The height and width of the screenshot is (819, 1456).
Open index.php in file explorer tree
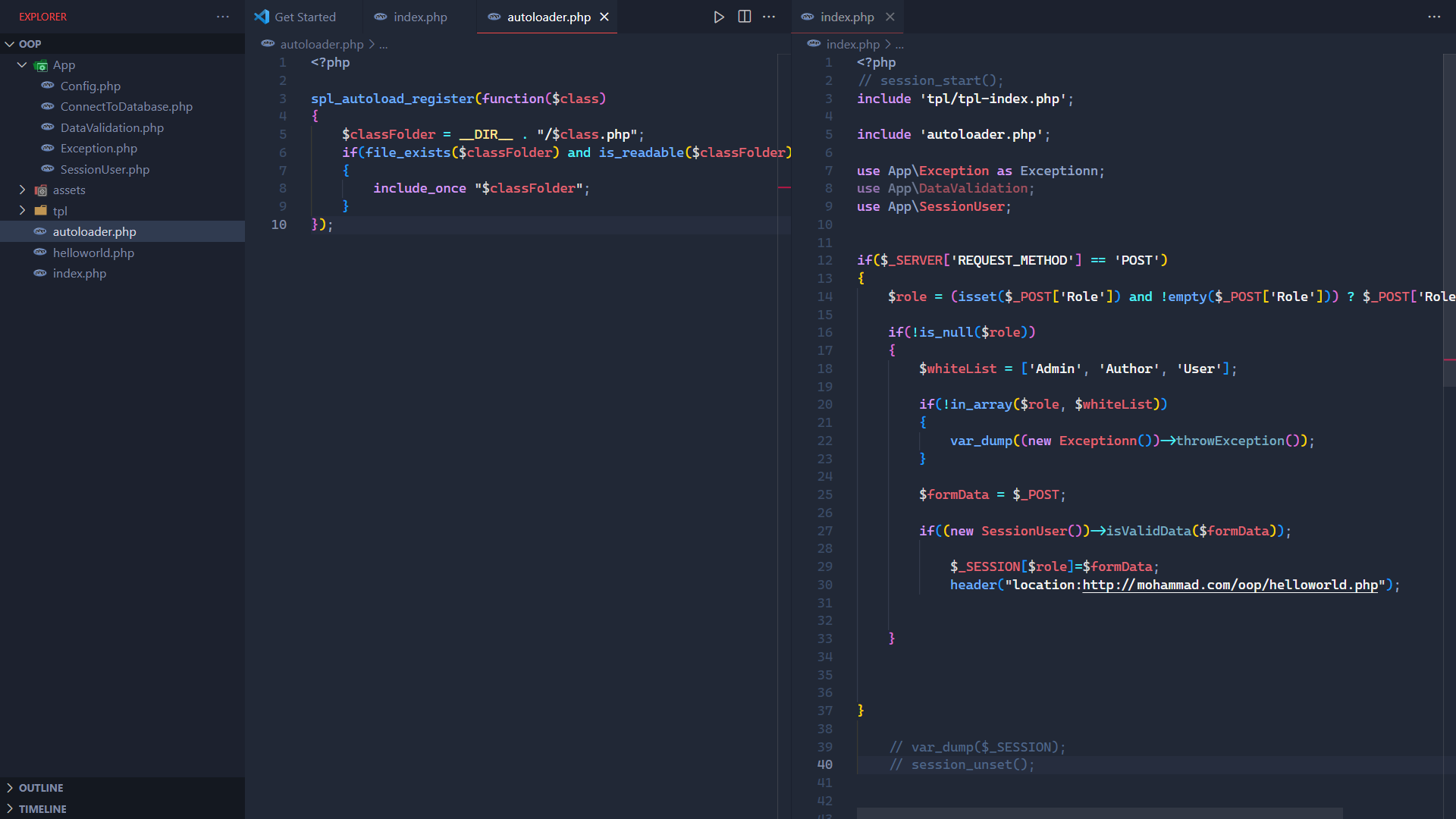click(x=80, y=273)
